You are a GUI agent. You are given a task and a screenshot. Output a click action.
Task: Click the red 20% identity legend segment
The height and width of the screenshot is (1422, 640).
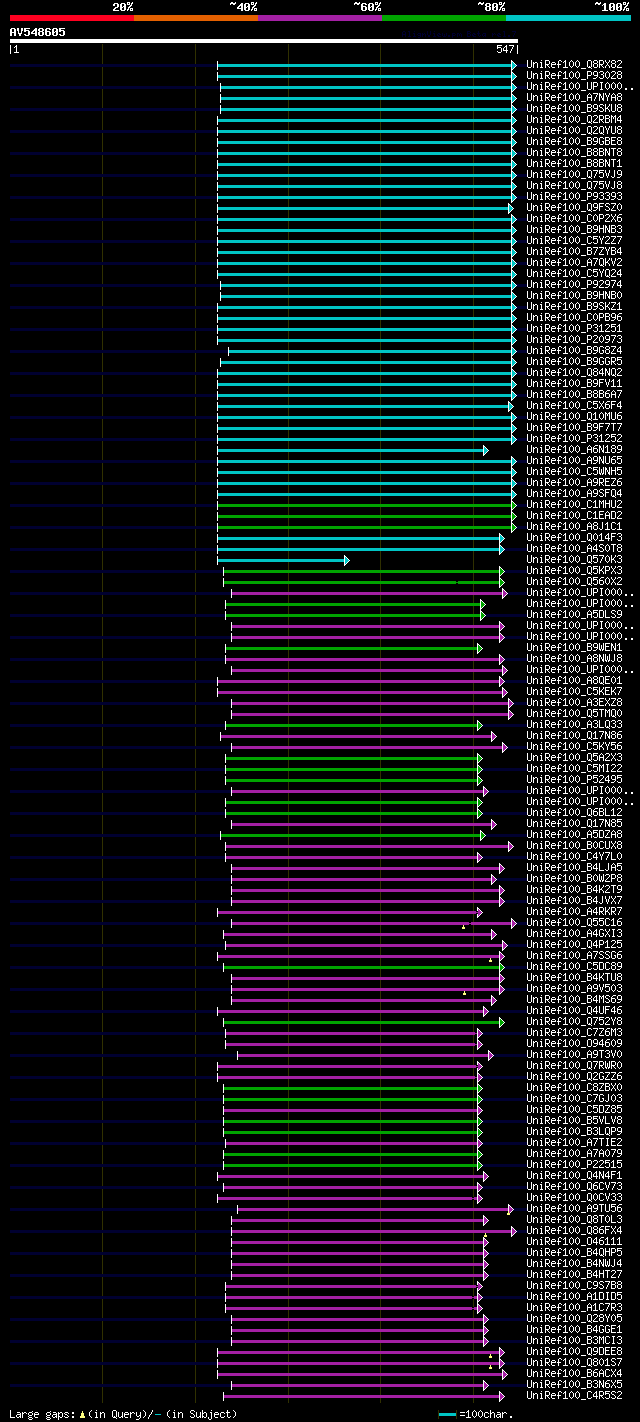point(72,17)
